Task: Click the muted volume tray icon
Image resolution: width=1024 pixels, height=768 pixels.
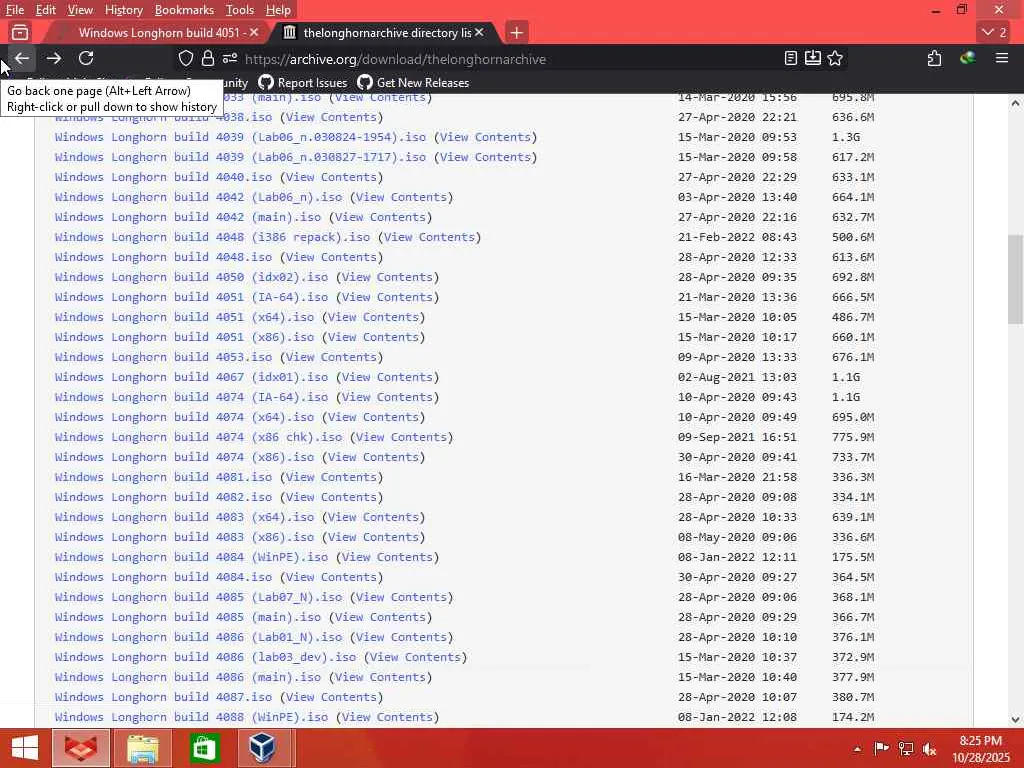Action: pyautogui.click(x=929, y=749)
